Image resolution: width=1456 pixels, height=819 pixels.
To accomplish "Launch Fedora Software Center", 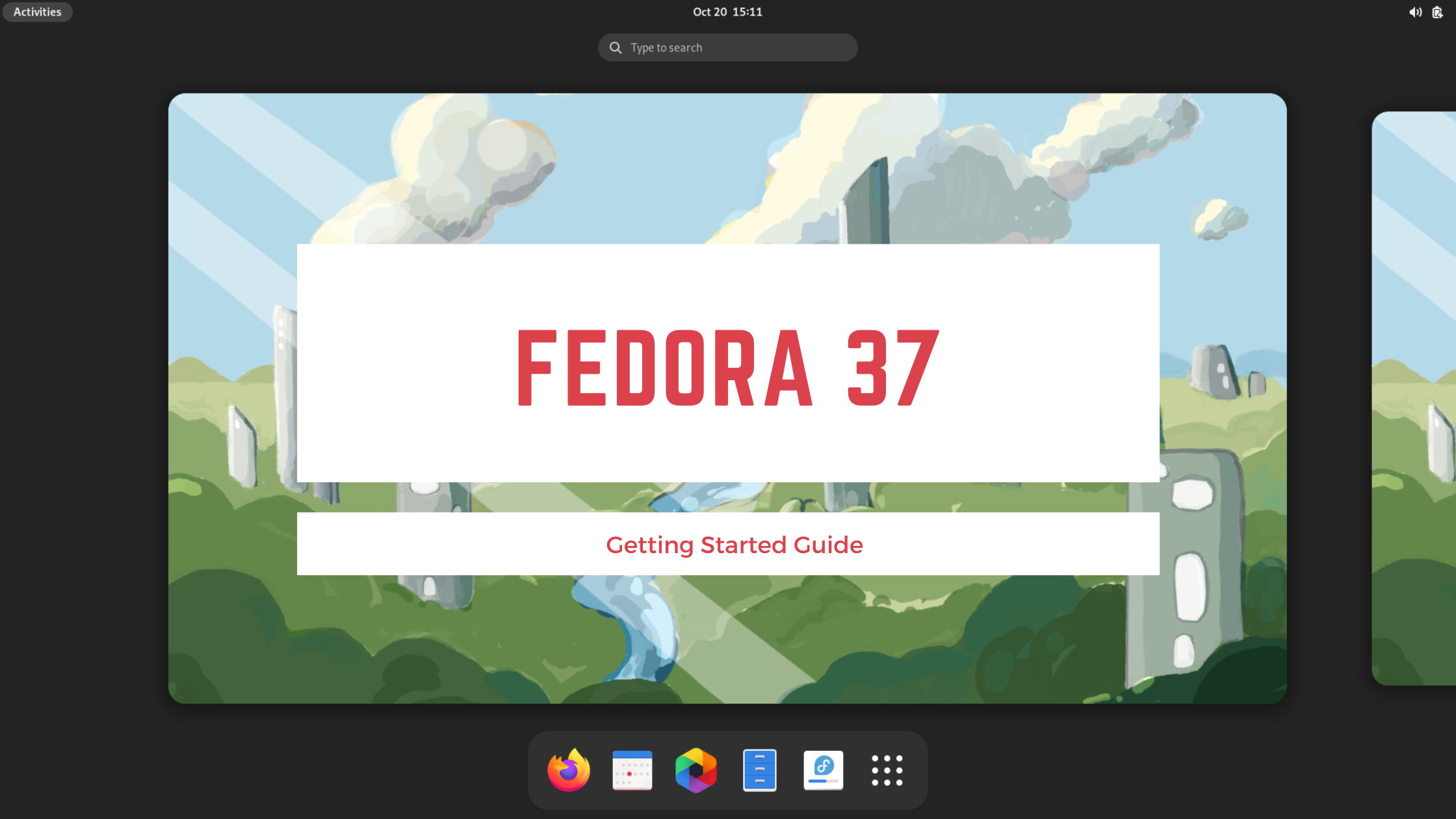I will pos(823,770).
